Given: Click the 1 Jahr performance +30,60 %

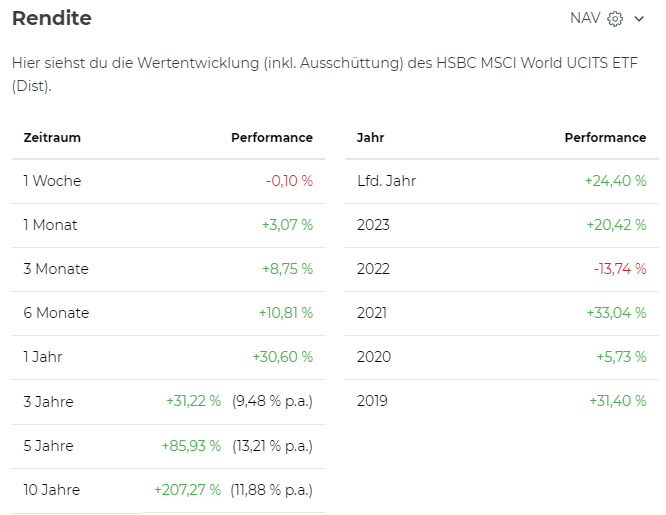Looking at the screenshot, I should click(x=283, y=357).
